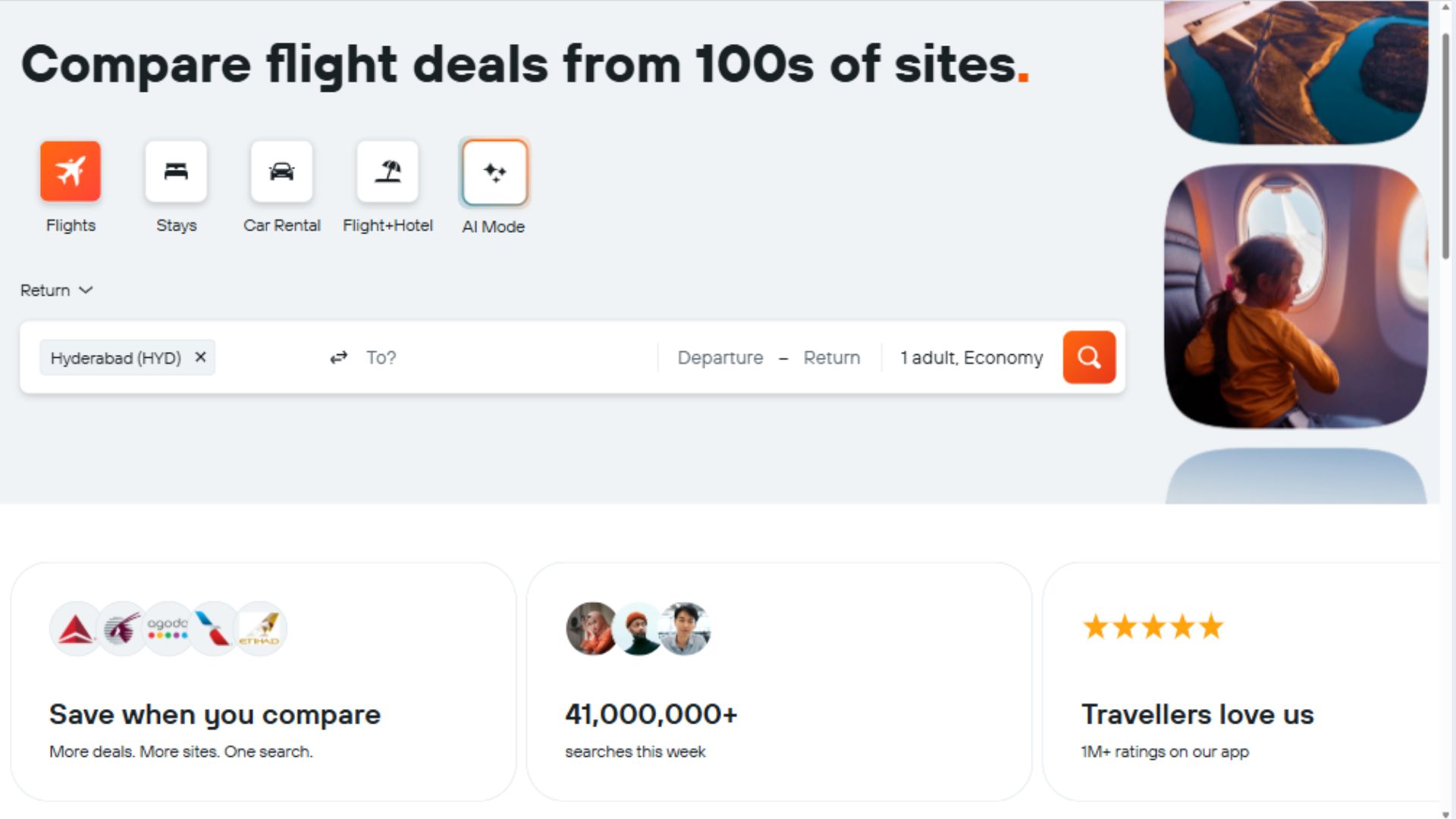Swap origin and destination arrows
The image size is (1456, 819).
339,357
